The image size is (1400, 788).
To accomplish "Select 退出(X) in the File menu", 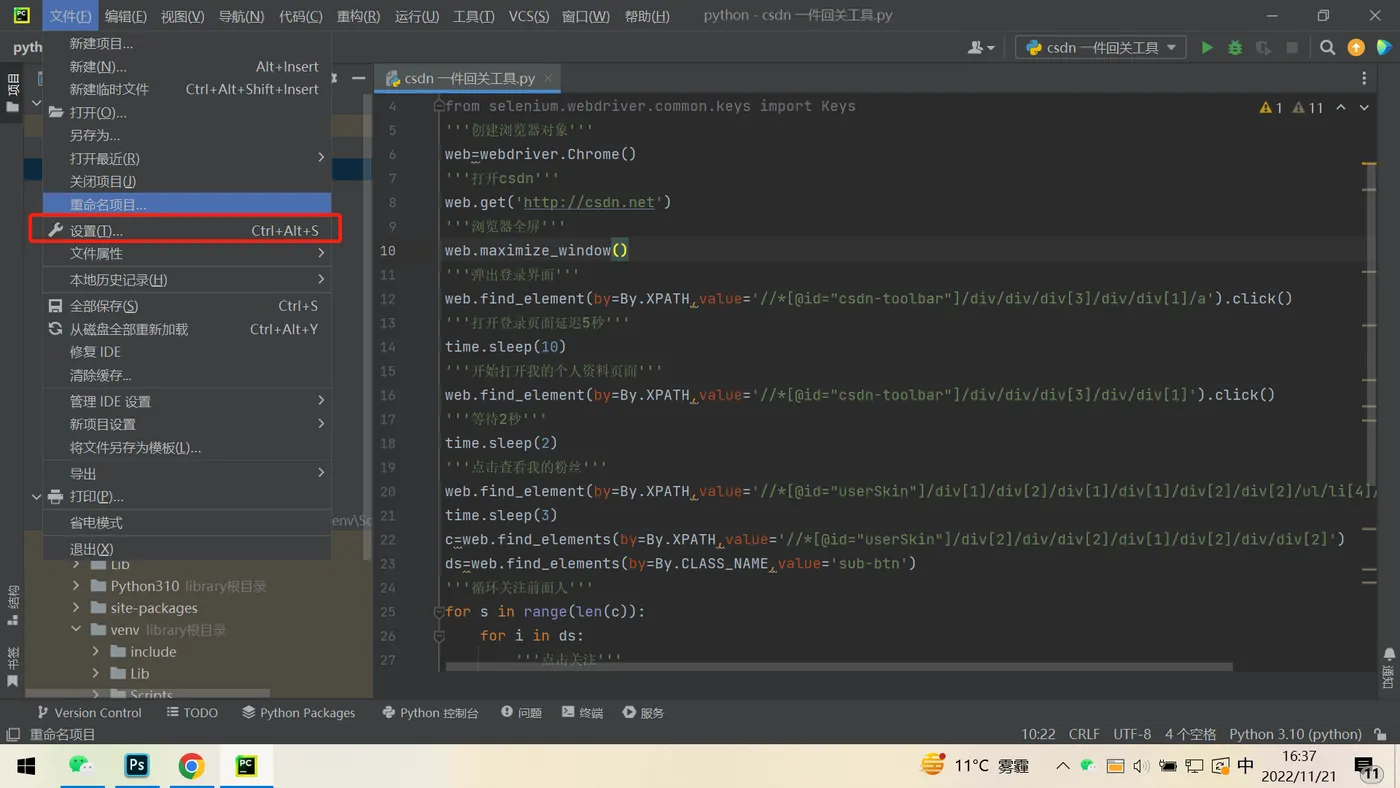I will pos(187,549).
